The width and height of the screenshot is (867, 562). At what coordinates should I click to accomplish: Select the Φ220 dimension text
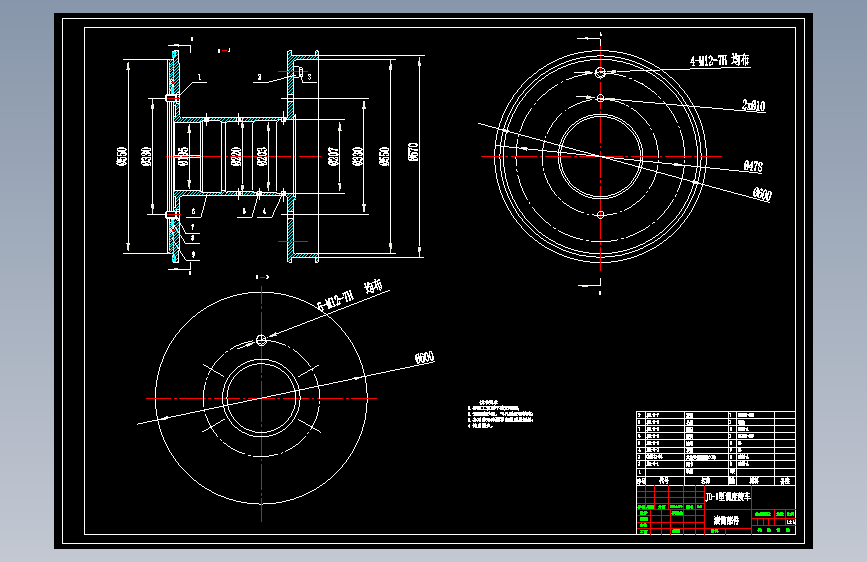point(236,157)
